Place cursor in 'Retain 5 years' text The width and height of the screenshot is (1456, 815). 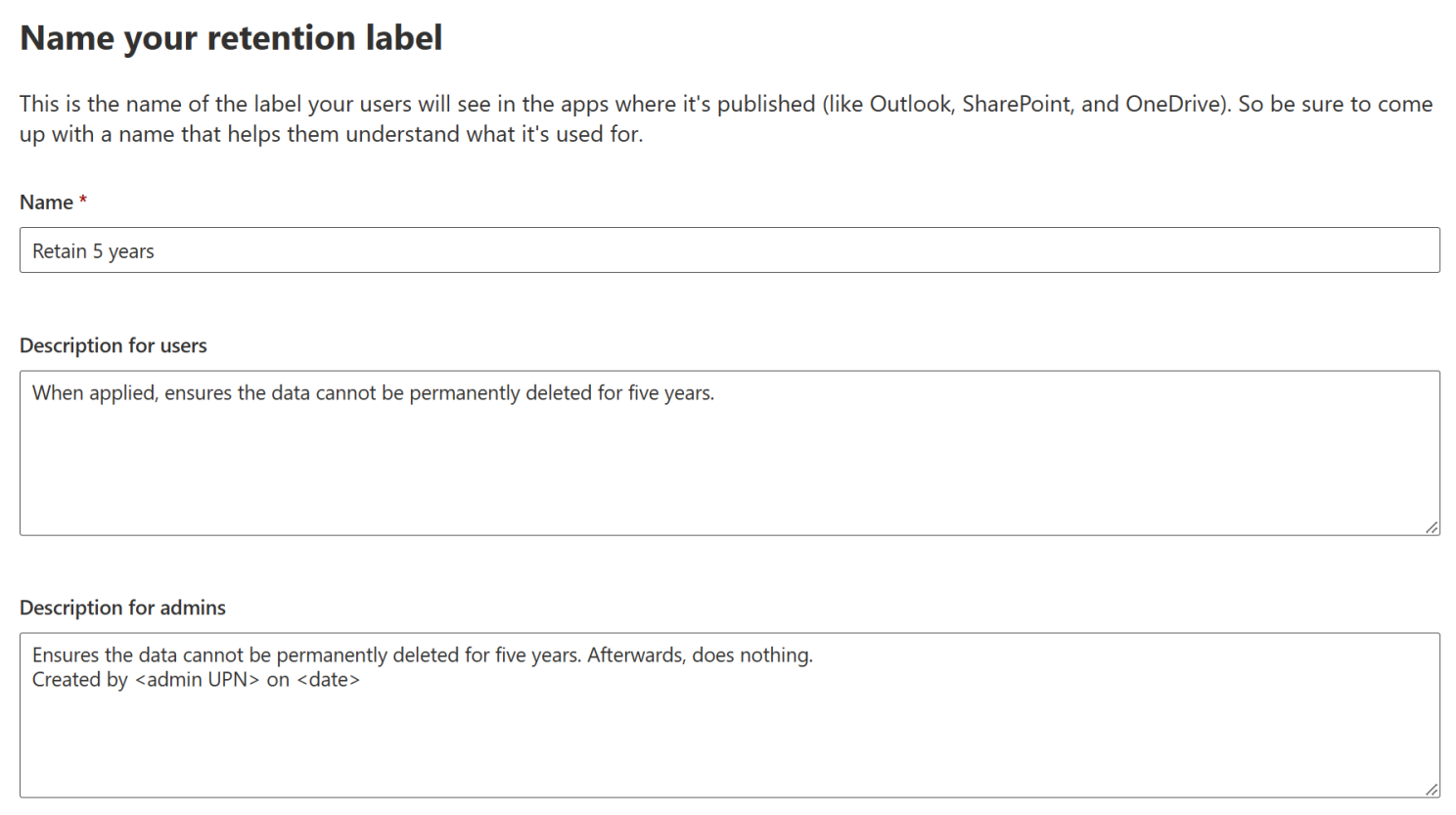click(93, 251)
